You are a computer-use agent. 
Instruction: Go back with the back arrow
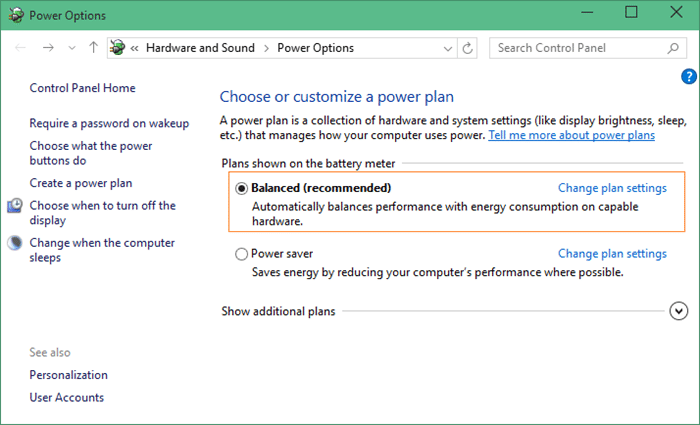point(21,48)
